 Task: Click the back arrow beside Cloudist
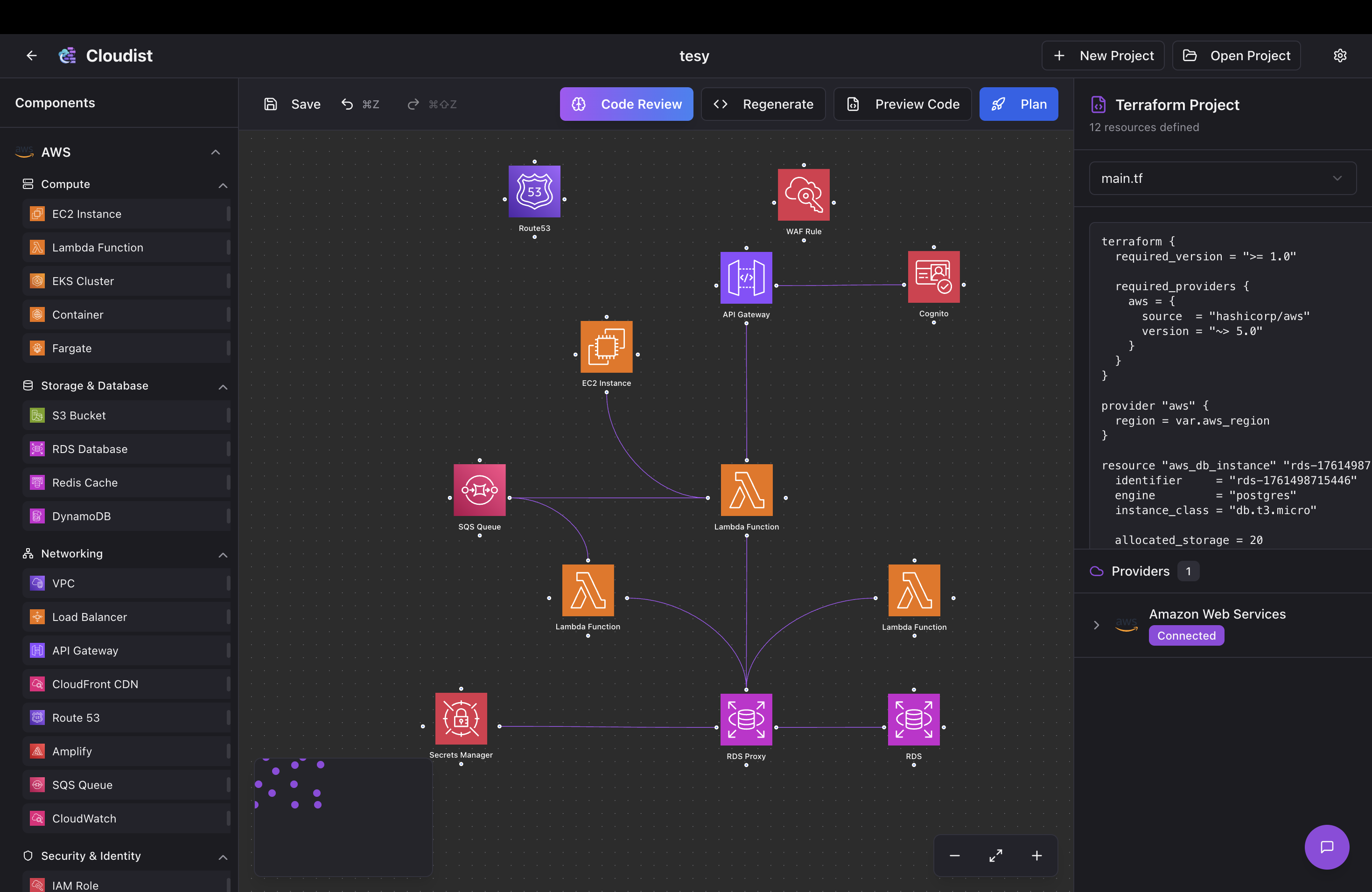[x=32, y=56]
